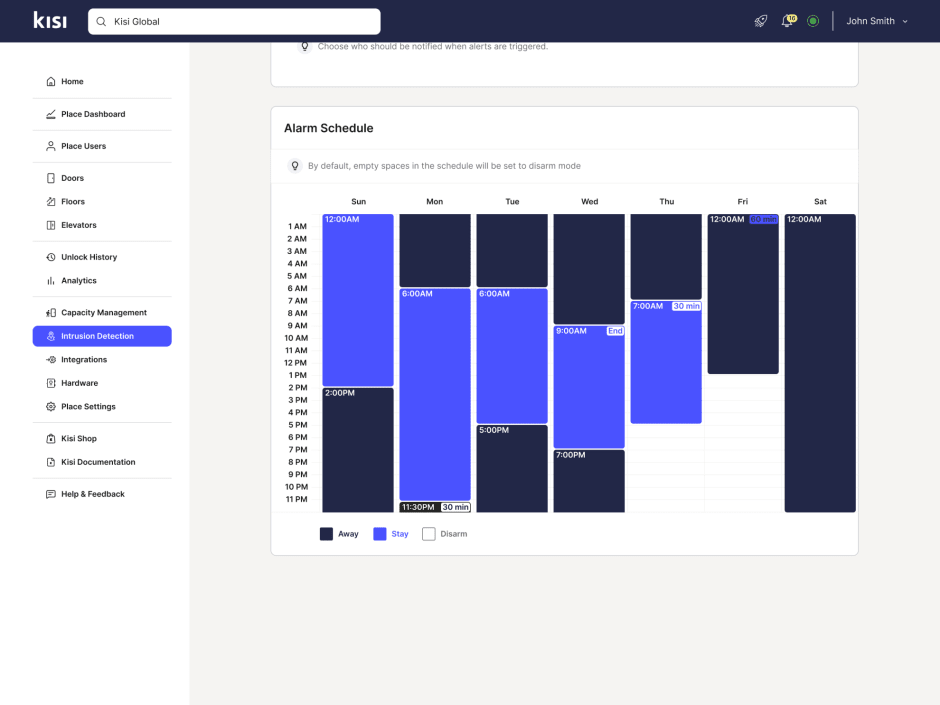Viewport: 940px width, 705px height.
Task: Go to Place Dashboard
Action: pos(92,114)
